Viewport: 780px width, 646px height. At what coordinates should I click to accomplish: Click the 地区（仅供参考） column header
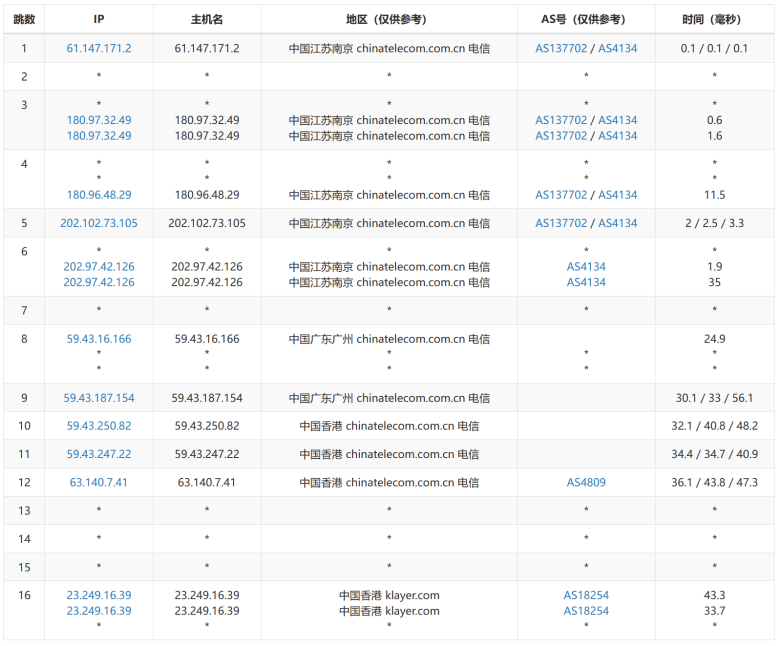(x=387, y=19)
